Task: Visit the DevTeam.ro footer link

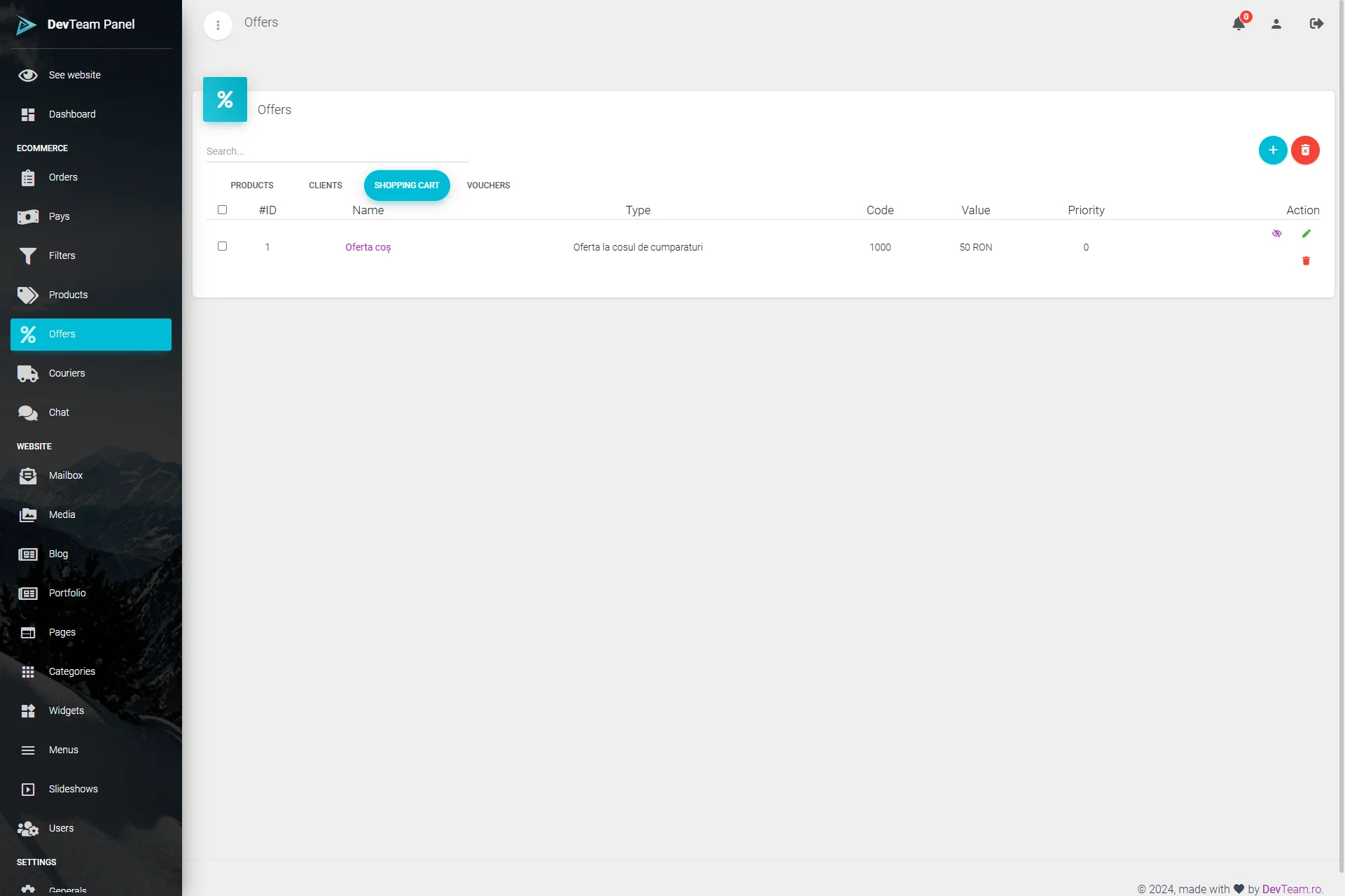Action: click(x=1292, y=889)
